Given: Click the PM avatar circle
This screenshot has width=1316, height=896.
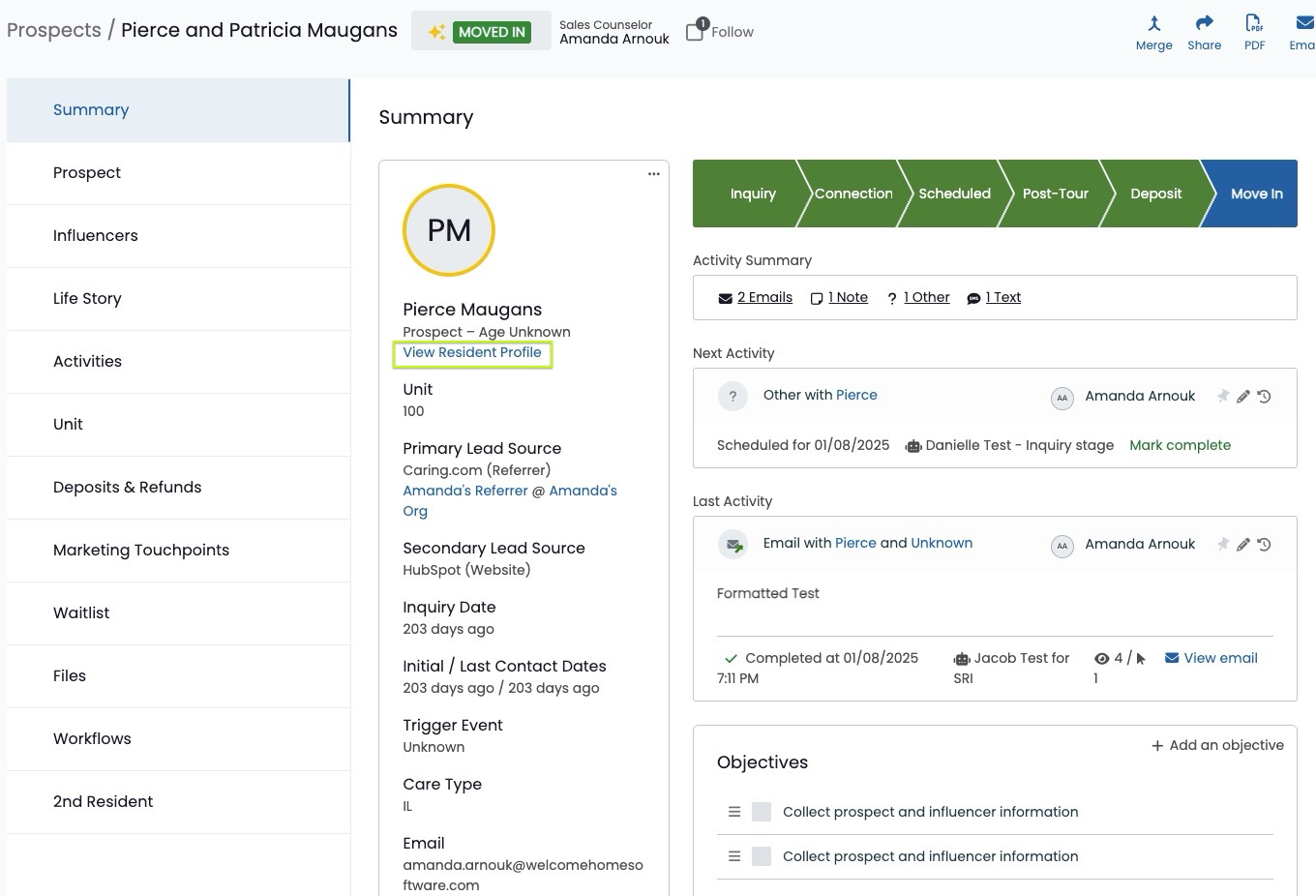Looking at the screenshot, I should (x=449, y=230).
